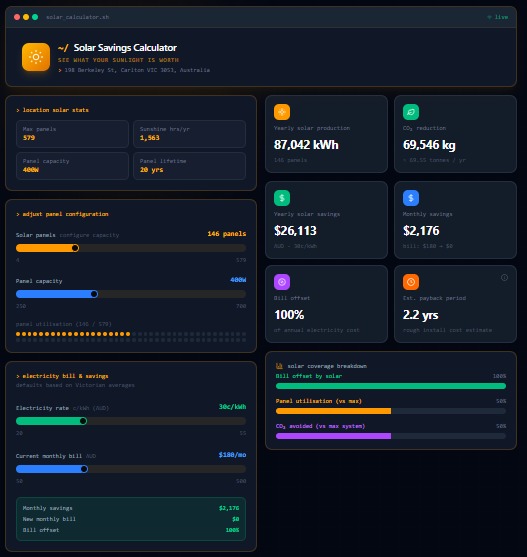The width and height of the screenshot is (527, 557).
Task: Click the 69,546 kg value
Action: point(429,145)
